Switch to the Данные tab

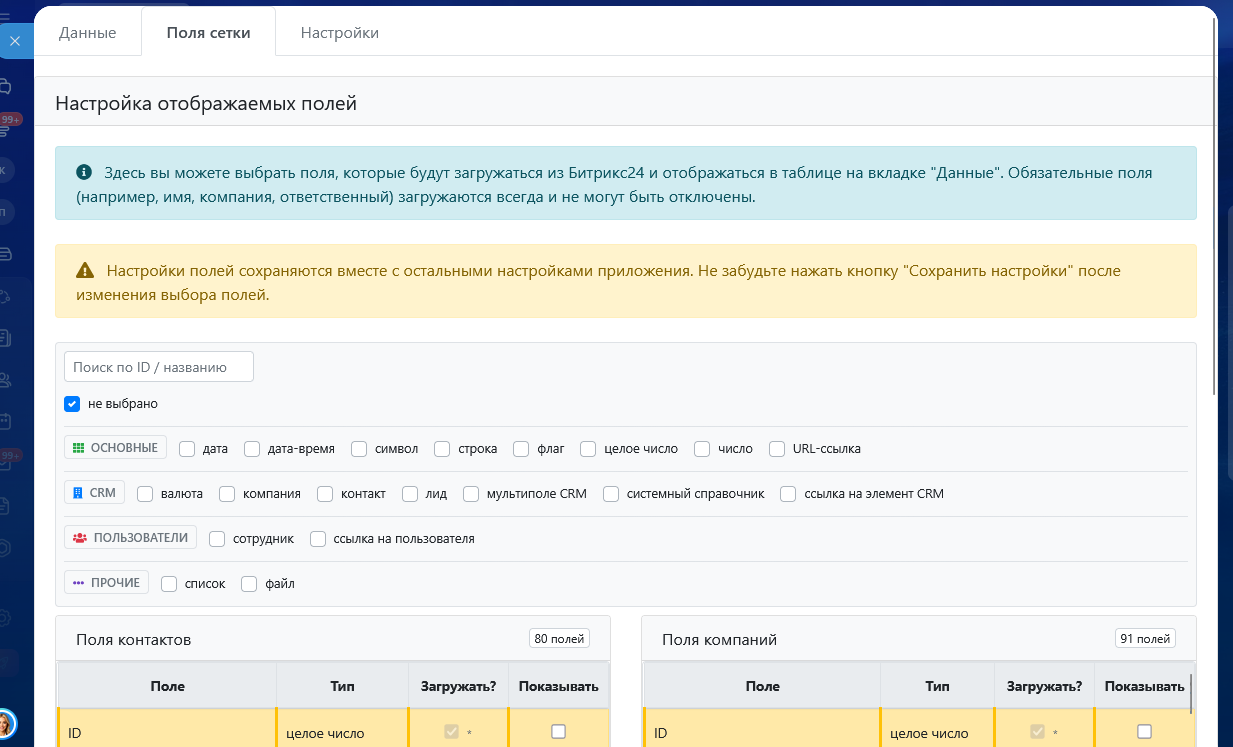(x=88, y=33)
